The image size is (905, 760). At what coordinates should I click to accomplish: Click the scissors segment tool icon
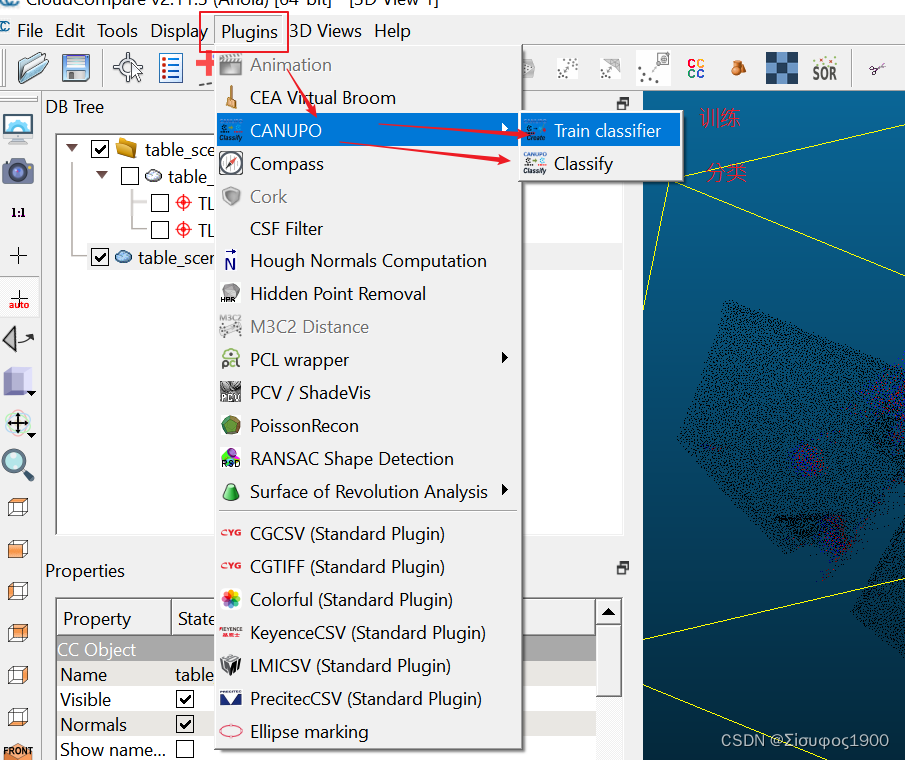pos(877,69)
